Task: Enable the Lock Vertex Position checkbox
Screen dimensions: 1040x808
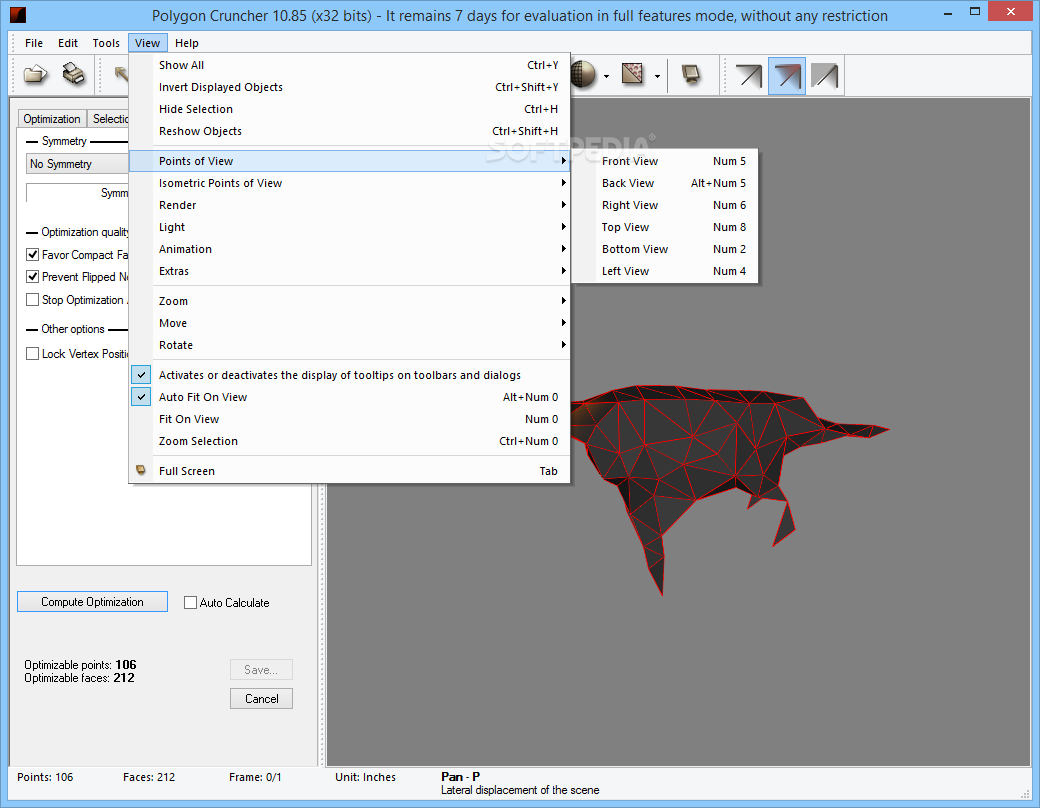Action: pos(32,354)
